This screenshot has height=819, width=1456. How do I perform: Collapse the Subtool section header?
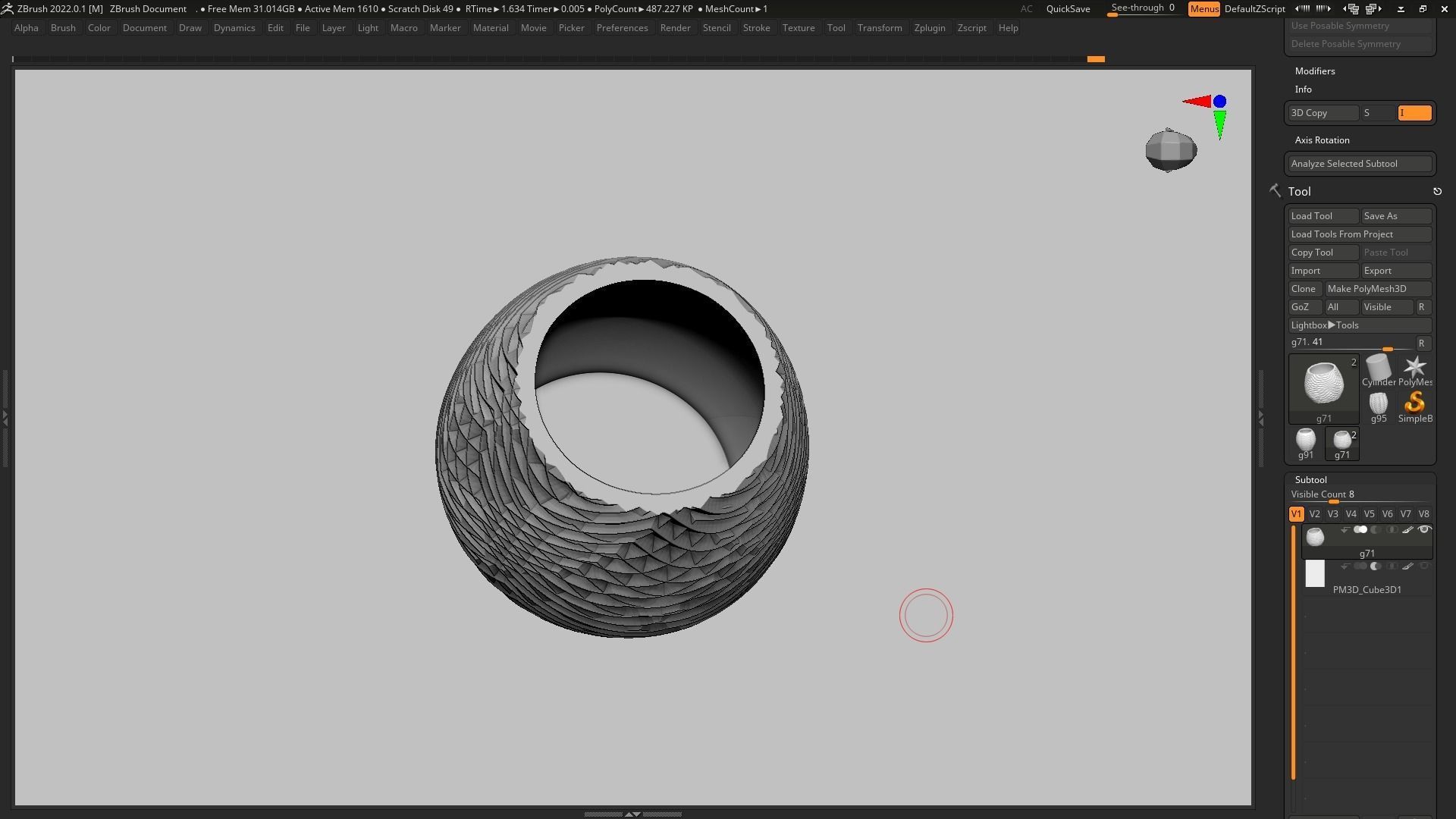pos(1310,480)
